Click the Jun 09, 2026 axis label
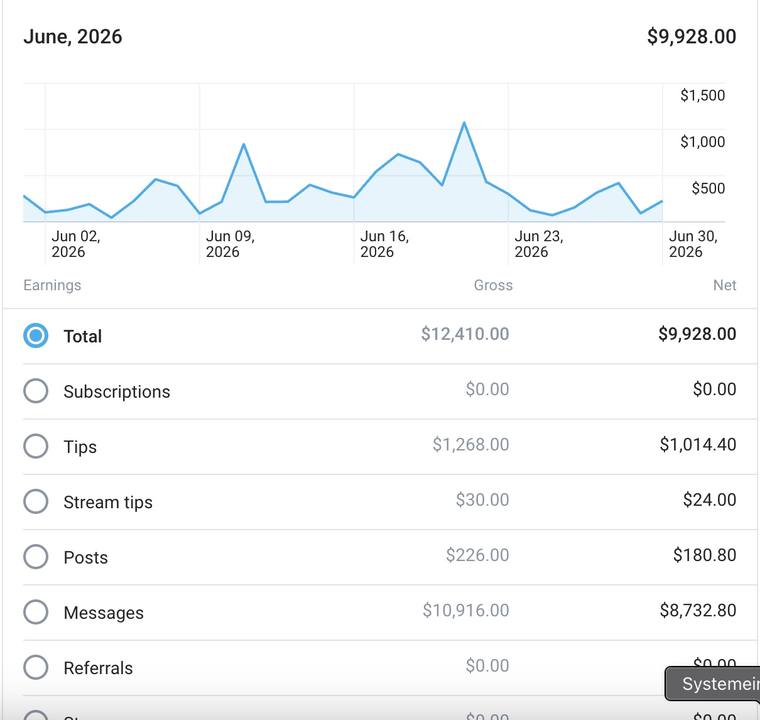 tap(230, 244)
